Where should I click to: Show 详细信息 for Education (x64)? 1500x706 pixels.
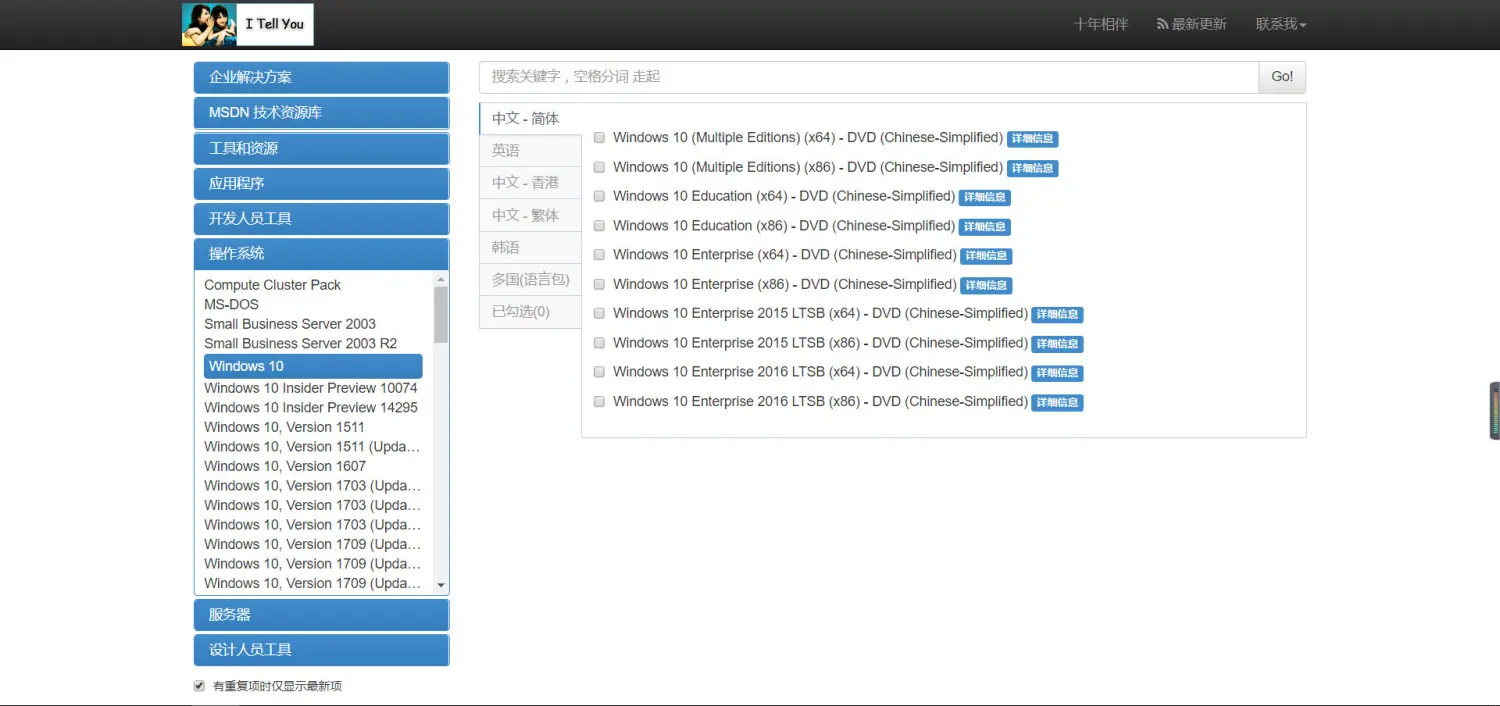[984, 197]
